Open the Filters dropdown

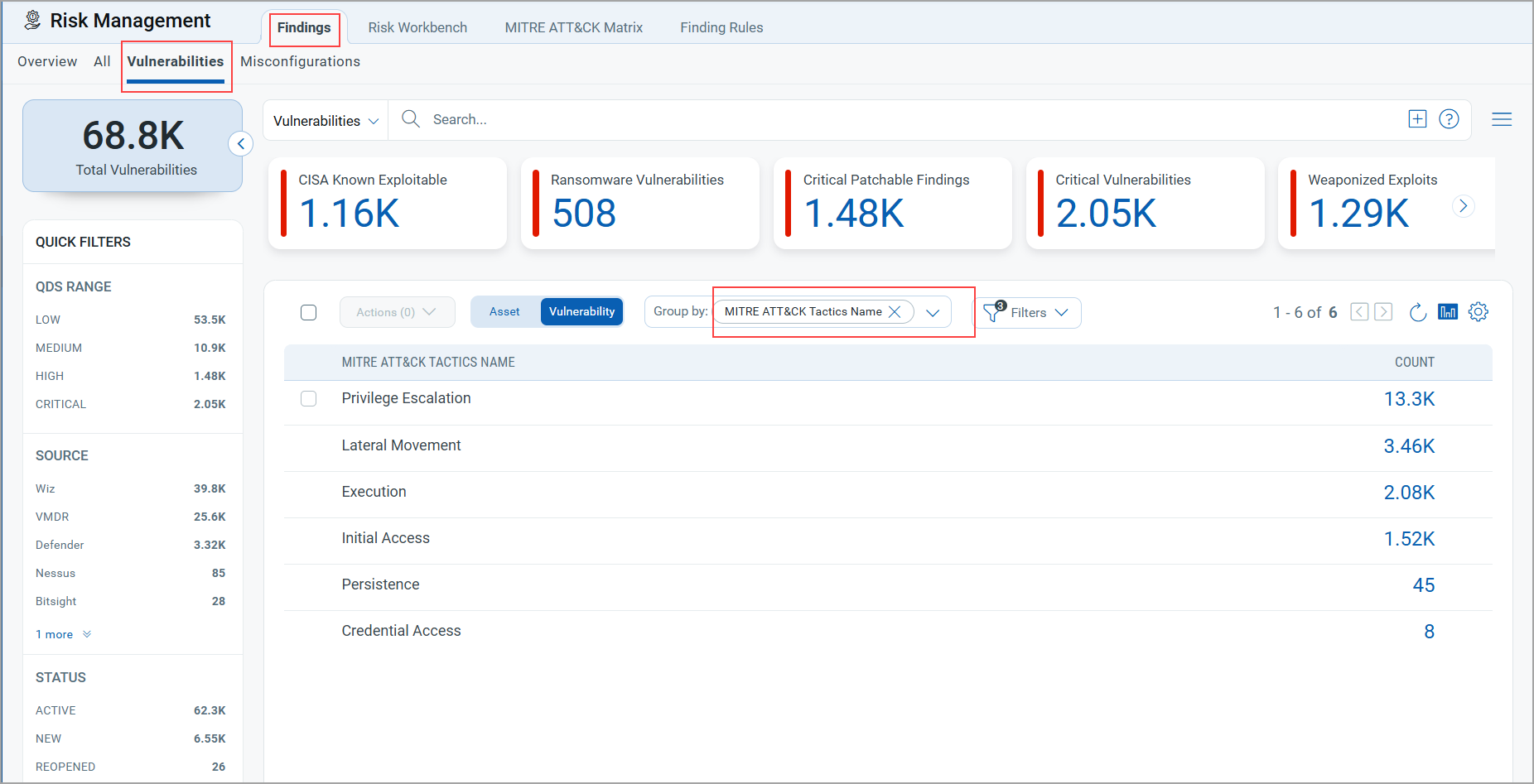[1027, 313]
